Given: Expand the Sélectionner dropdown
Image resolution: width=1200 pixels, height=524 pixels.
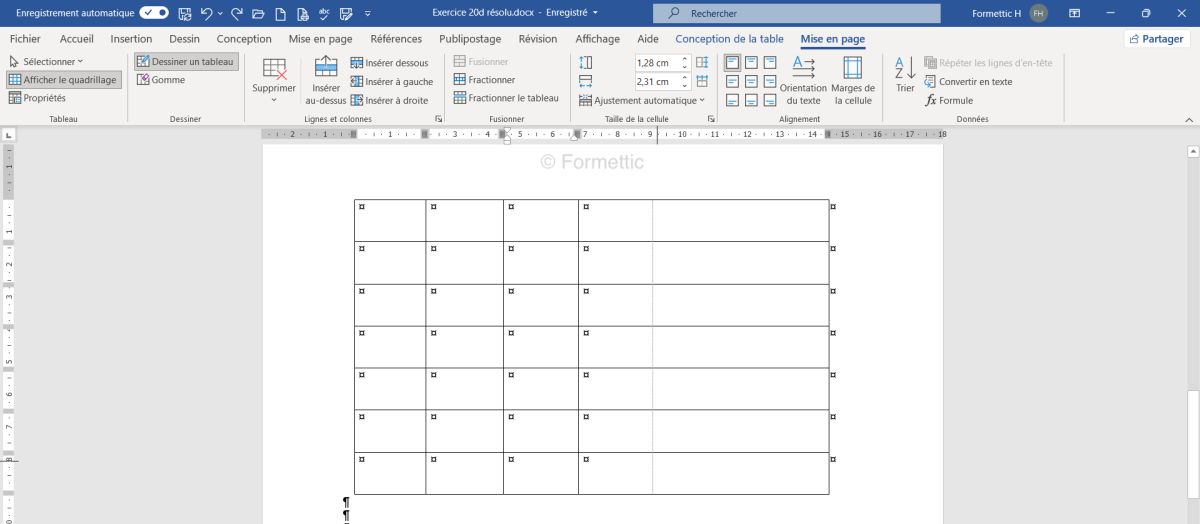Looking at the screenshot, I should 46,62.
